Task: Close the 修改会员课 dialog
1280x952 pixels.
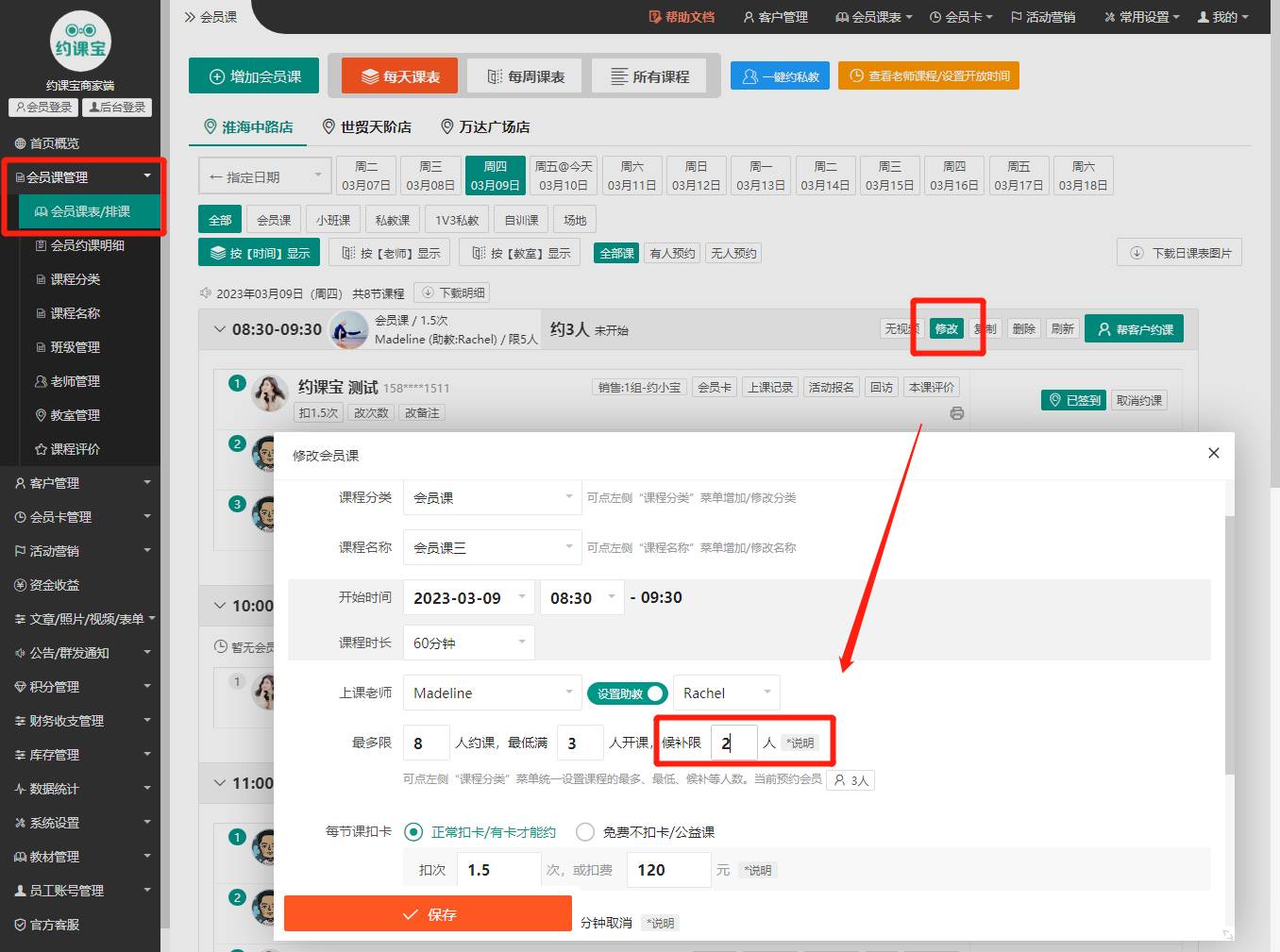Action: pyautogui.click(x=1214, y=453)
